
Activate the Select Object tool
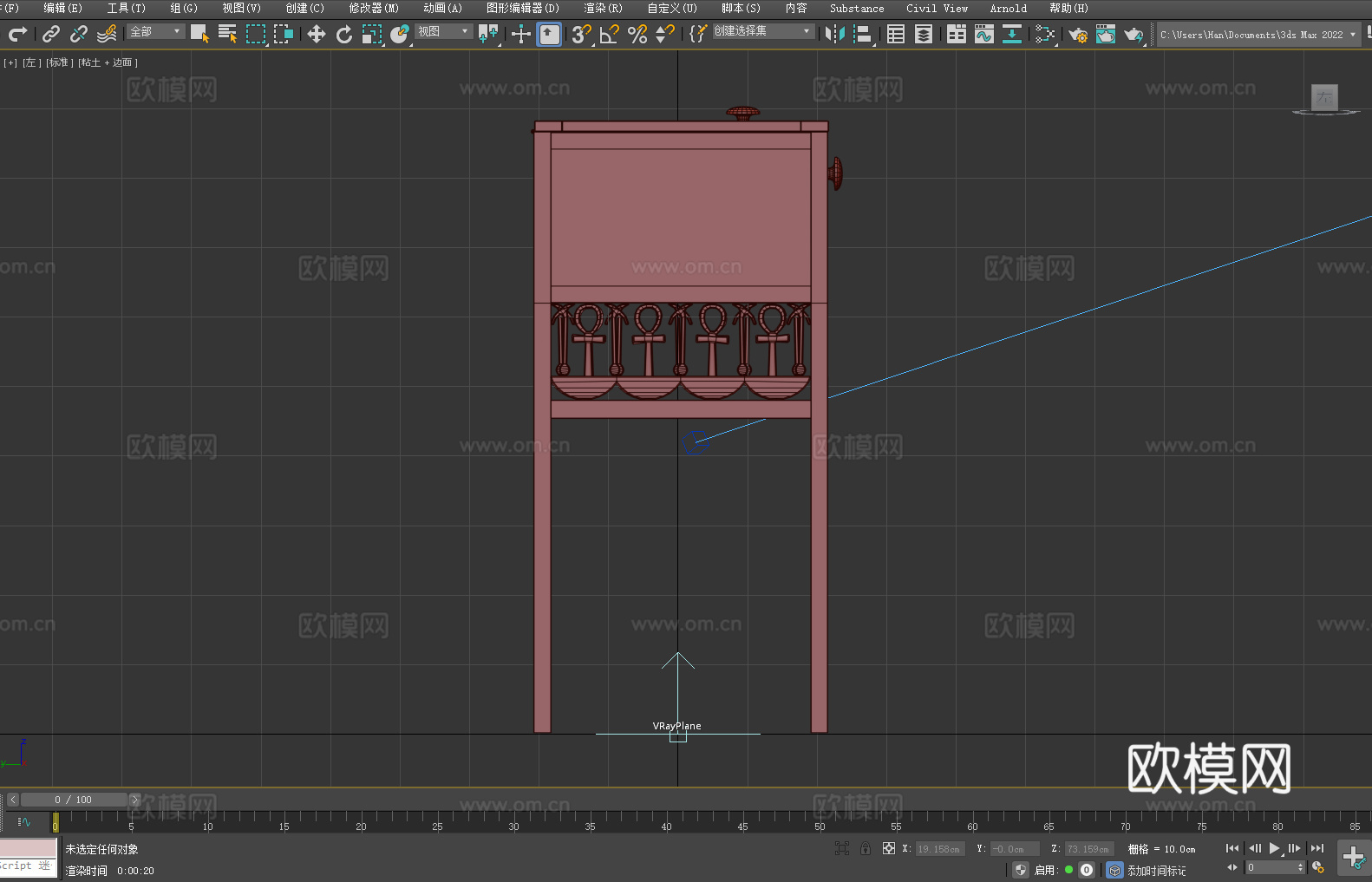[x=199, y=34]
